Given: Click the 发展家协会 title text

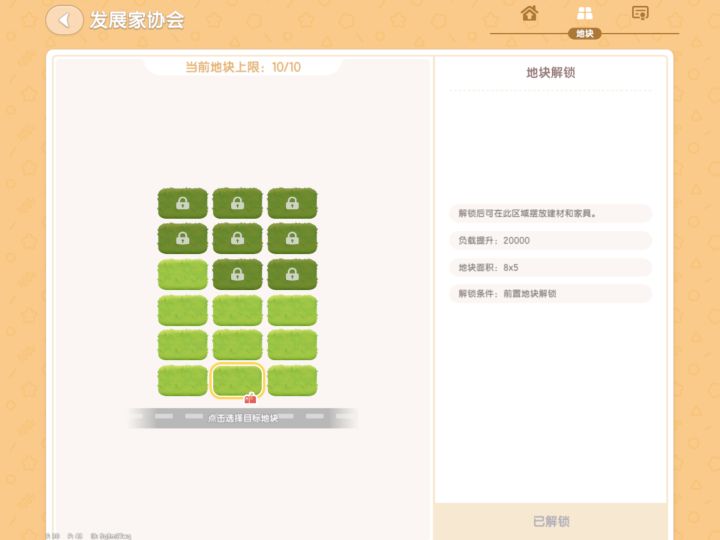Looking at the screenshot, I should point(137,20).
